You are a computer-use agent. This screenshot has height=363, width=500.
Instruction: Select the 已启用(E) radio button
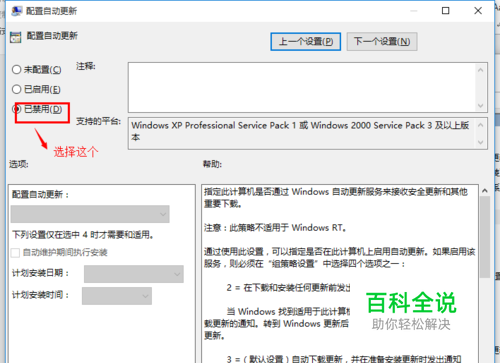pos(16,89)
